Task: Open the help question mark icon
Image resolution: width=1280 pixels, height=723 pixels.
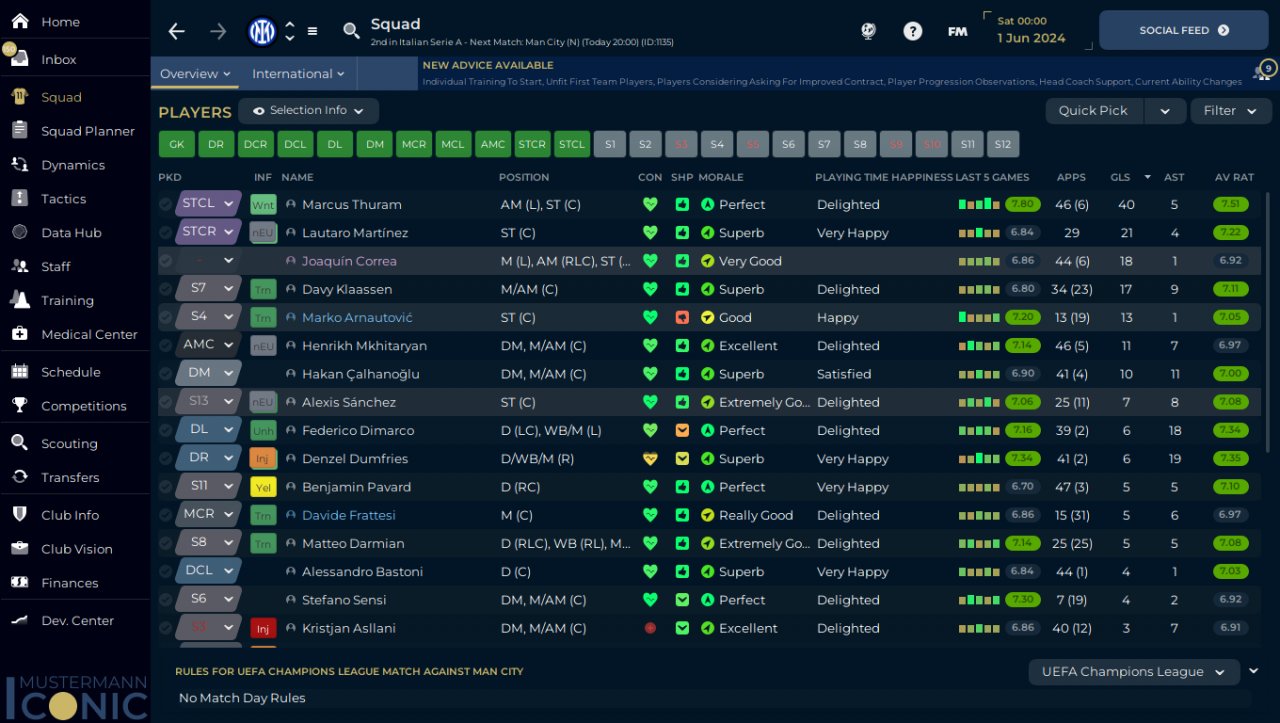Action: pos(912,31)
